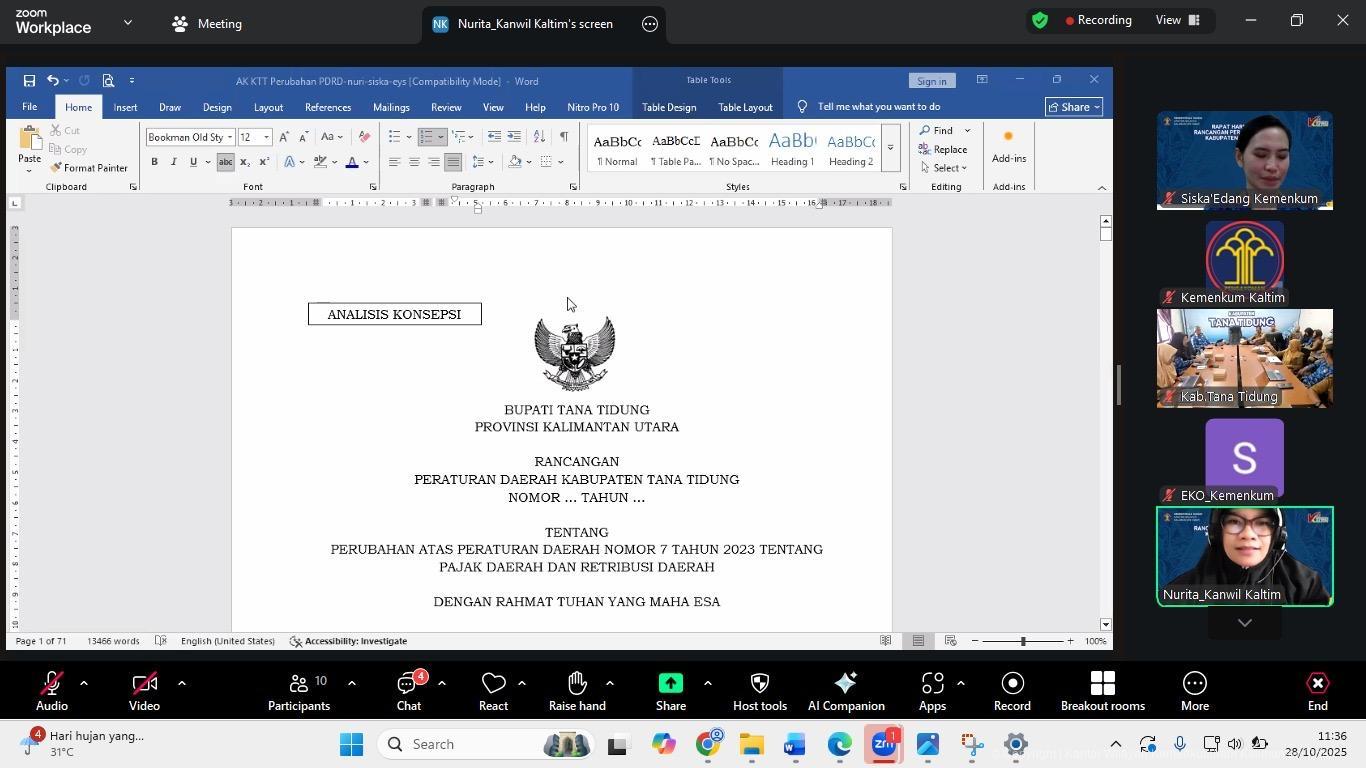
Task: Select the Kab.Tana Tidung video thumbnail
Action: [x=1244, y=357]
